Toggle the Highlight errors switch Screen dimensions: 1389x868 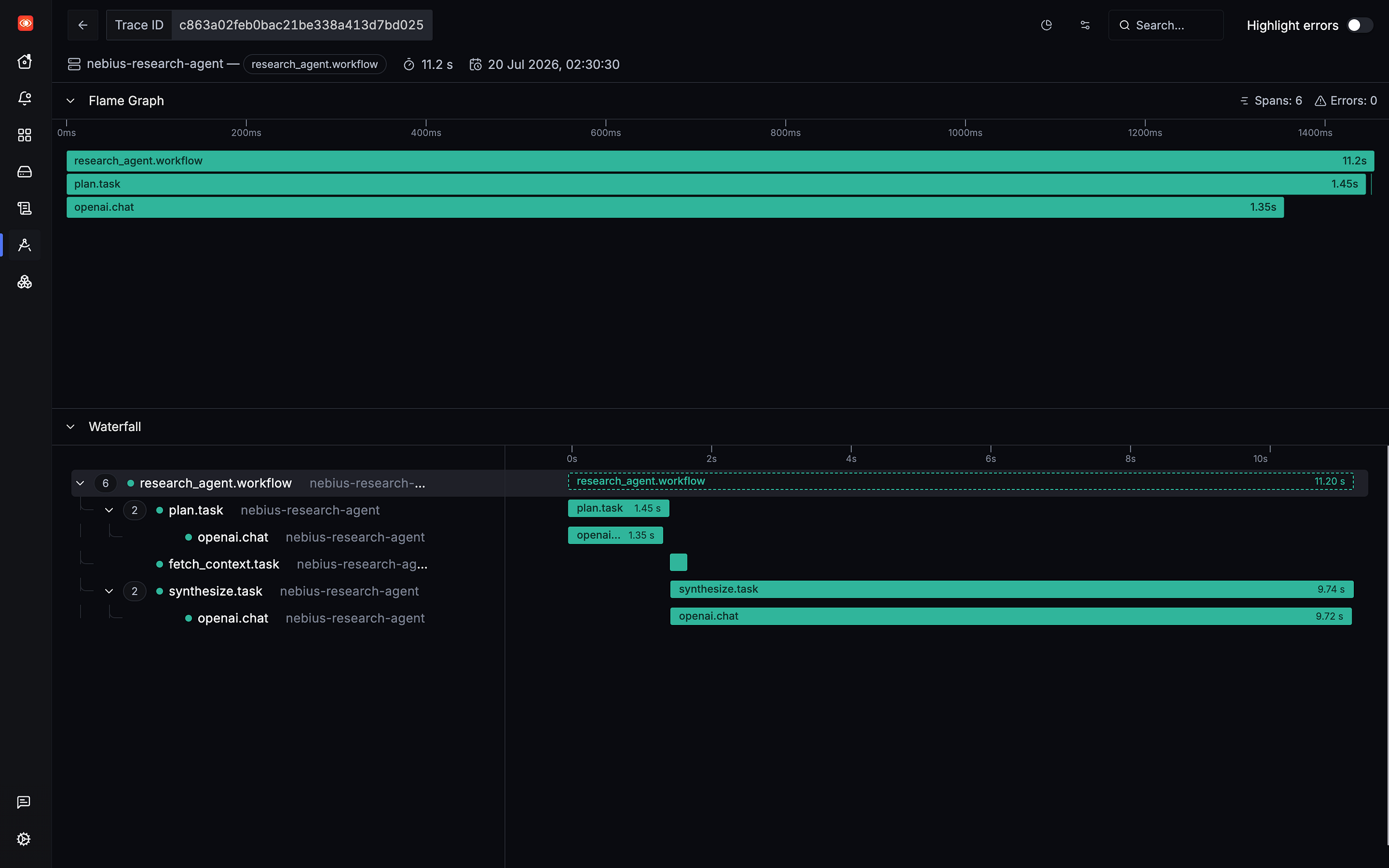1359,25
